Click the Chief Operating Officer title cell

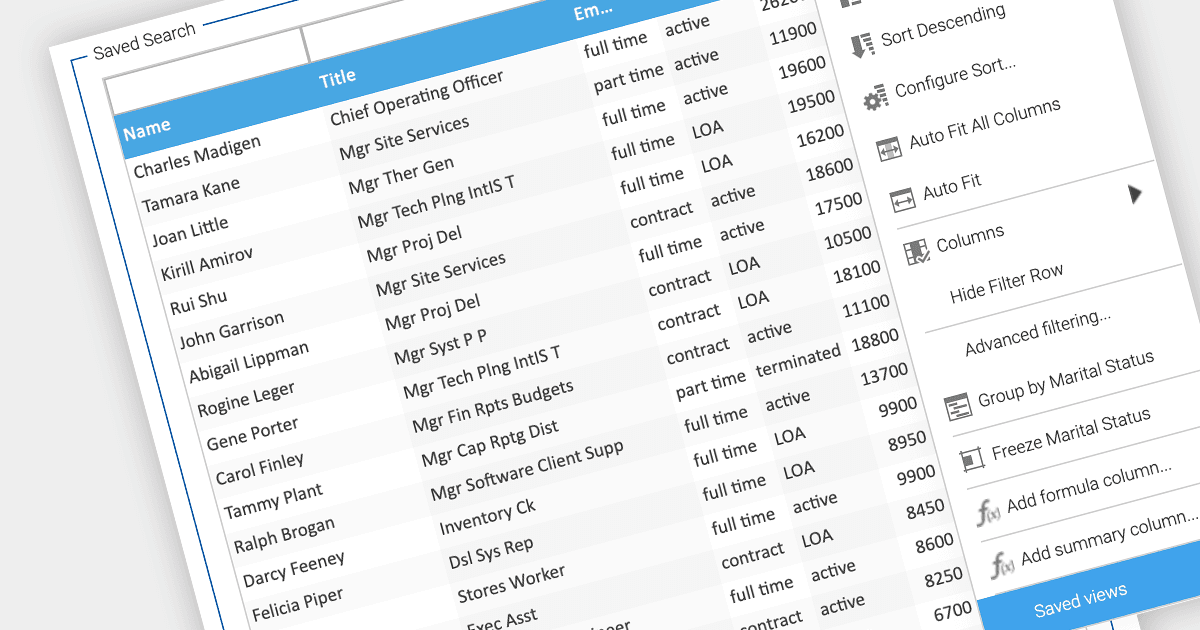416,98
